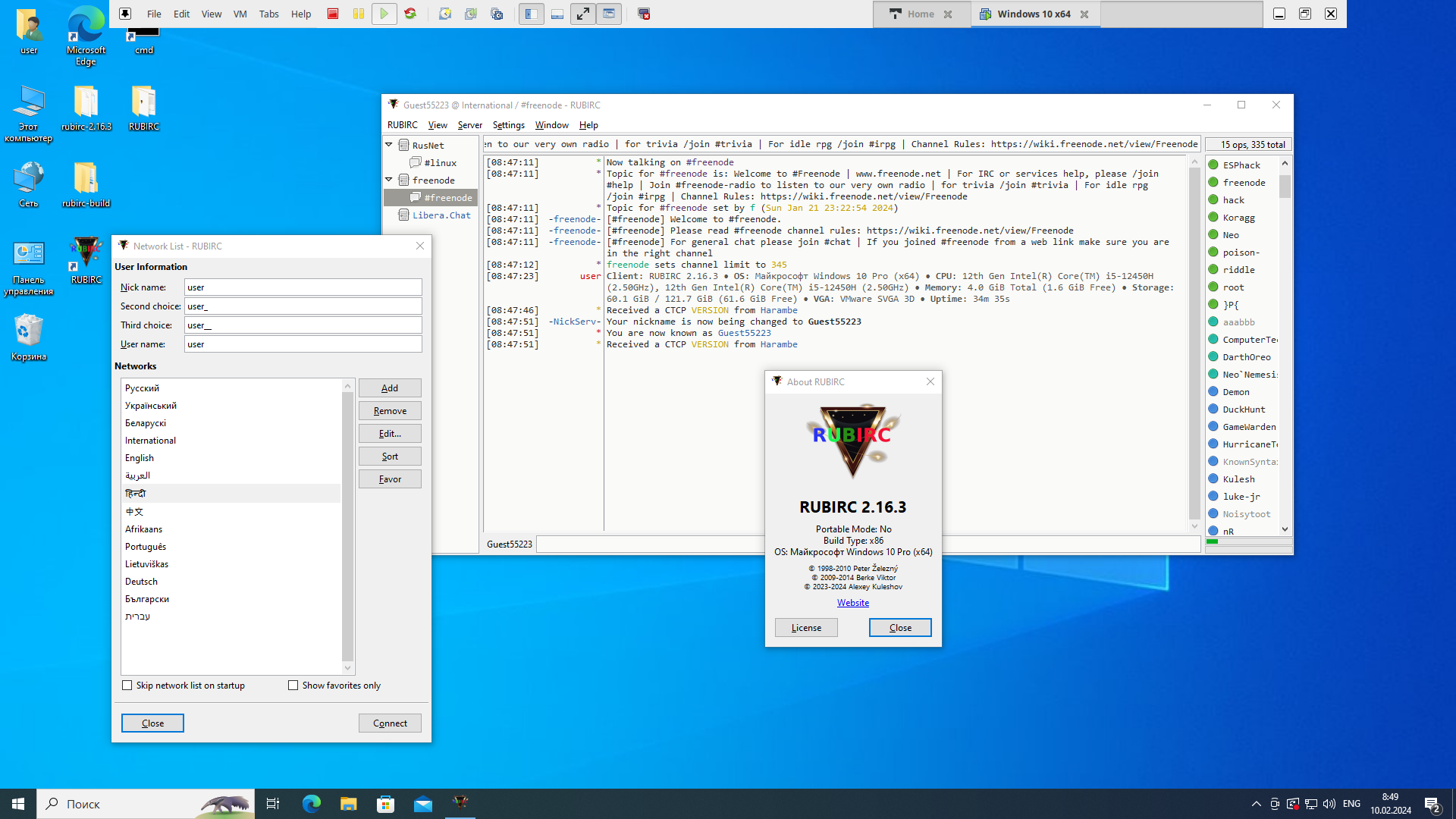Click the Nick name input field

tap(303, 287)
